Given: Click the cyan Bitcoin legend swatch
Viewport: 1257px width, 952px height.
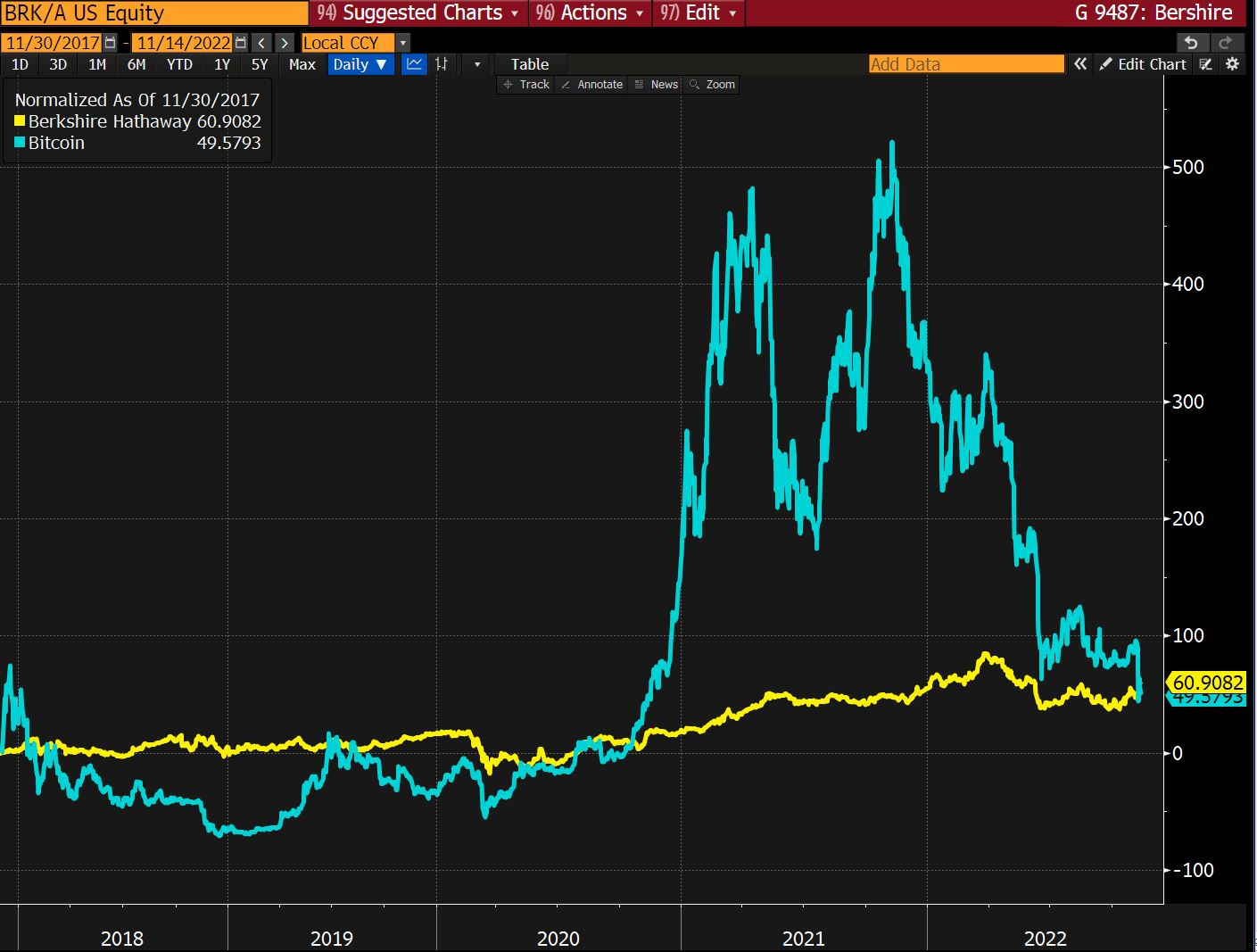Looking at the screenshot, I should [x=20, y=143].
